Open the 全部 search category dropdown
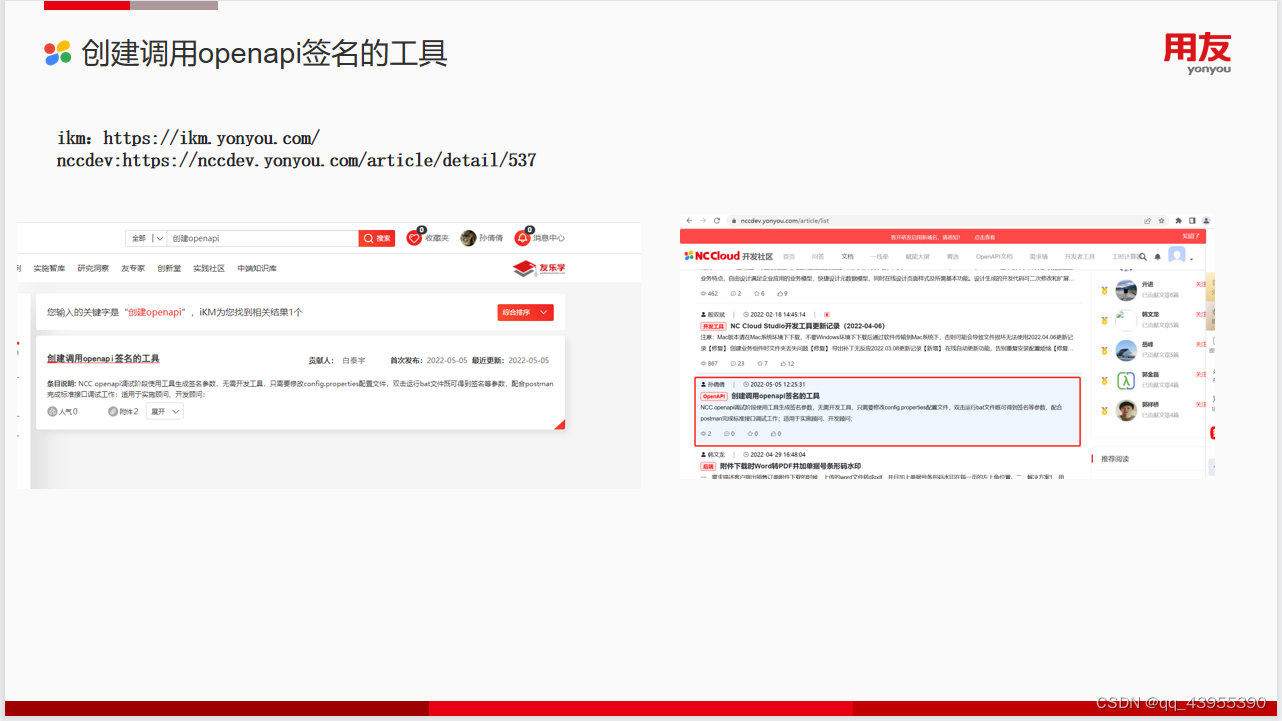Screen dimensions: 1282x721 [146, 238]
